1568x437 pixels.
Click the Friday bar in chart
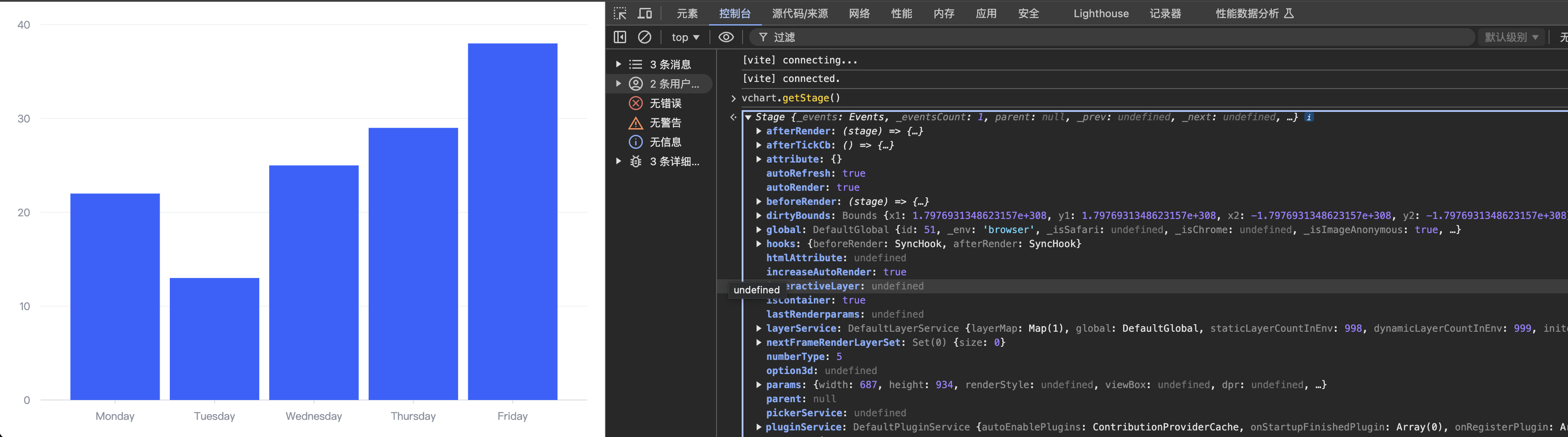[512, 221]
